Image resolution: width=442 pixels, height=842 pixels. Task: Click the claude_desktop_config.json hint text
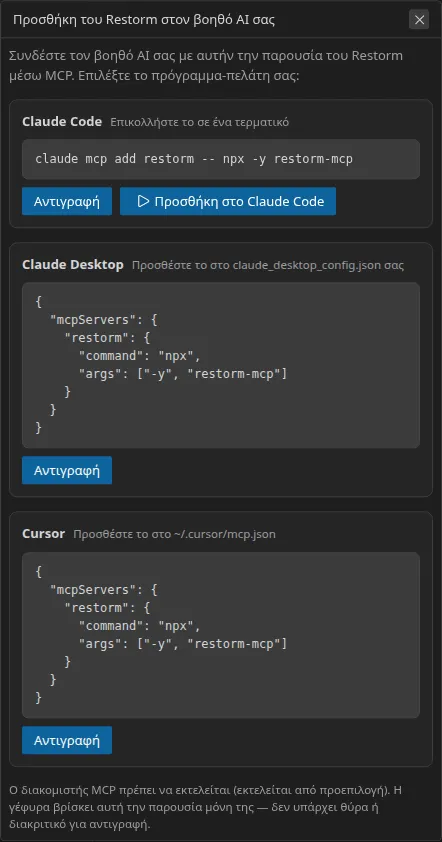(x=268, y=265)
